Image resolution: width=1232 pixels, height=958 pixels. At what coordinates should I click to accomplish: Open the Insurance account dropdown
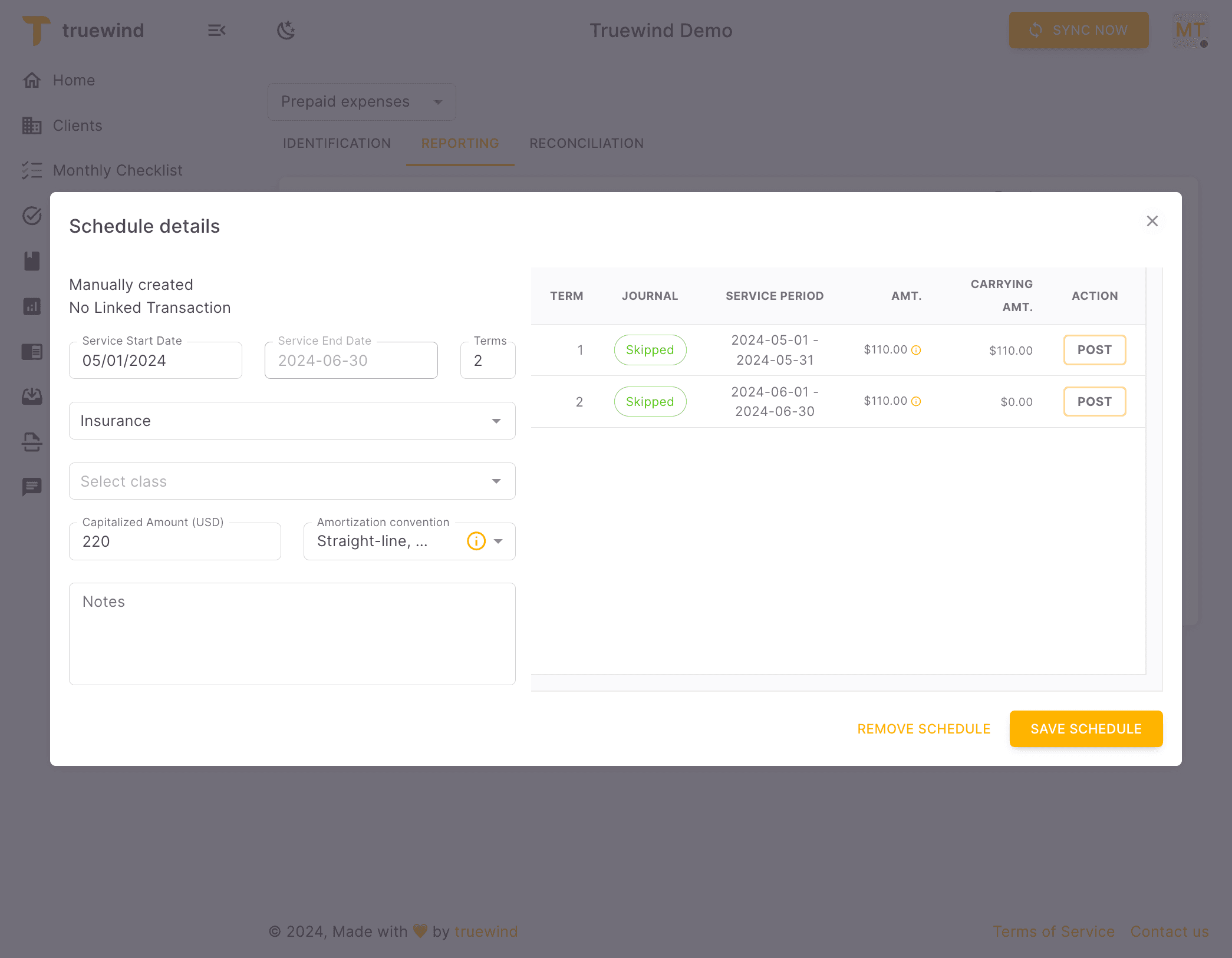[x=292, y=421]
